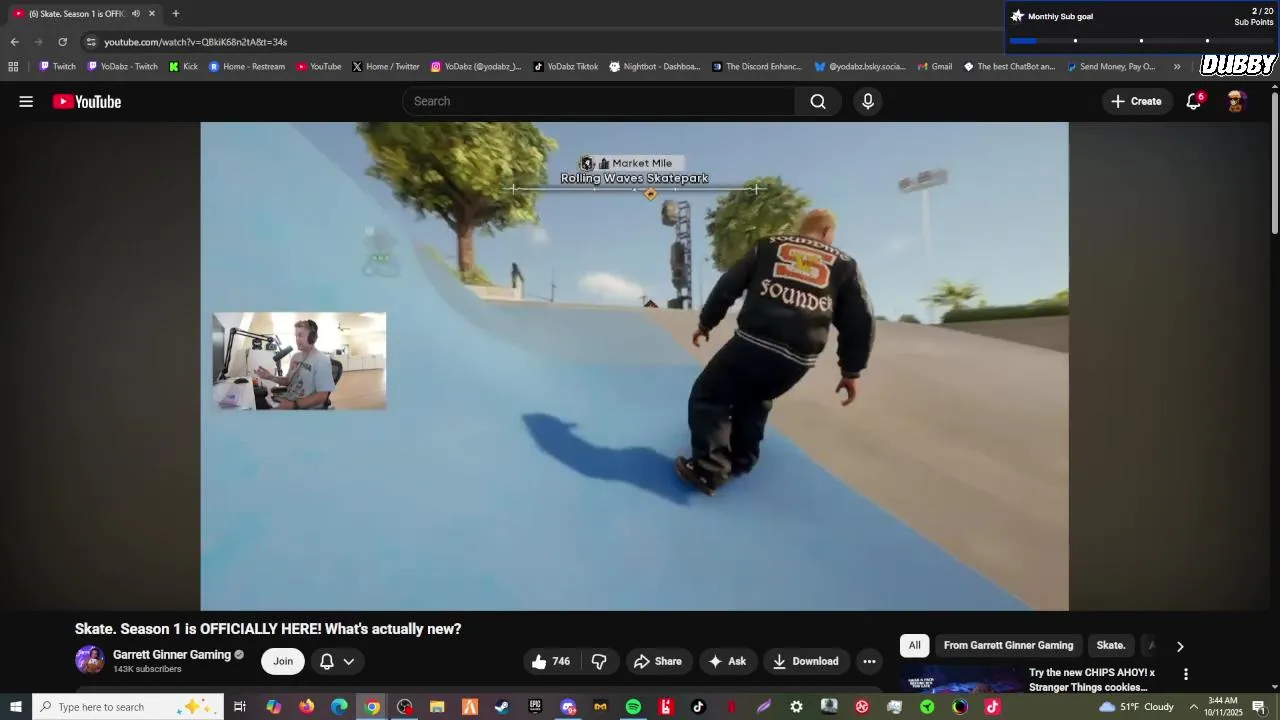Open the Windows Start menu
Screen dimensions: 1280x720
pos(15,707)
